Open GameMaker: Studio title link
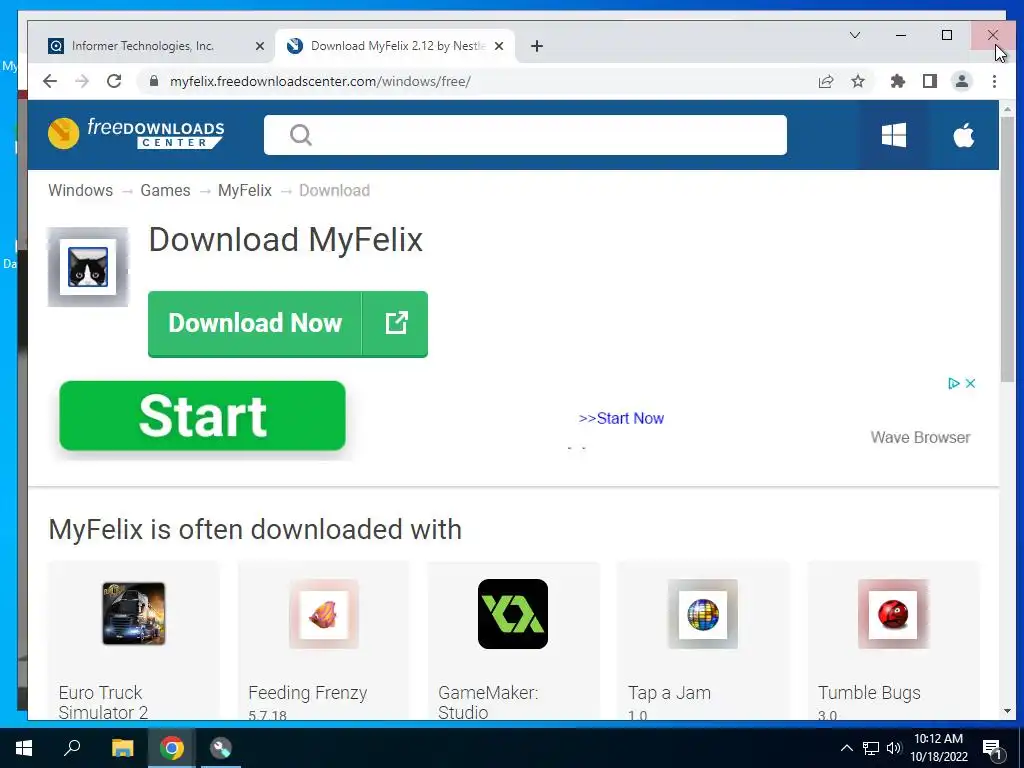 click(x=488, y=702)
